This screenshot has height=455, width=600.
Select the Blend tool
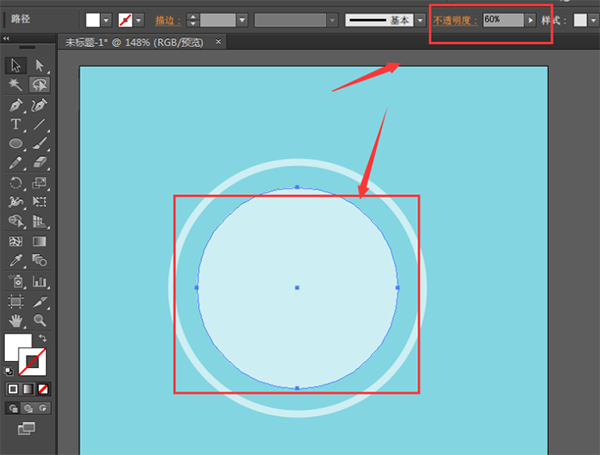39,261
